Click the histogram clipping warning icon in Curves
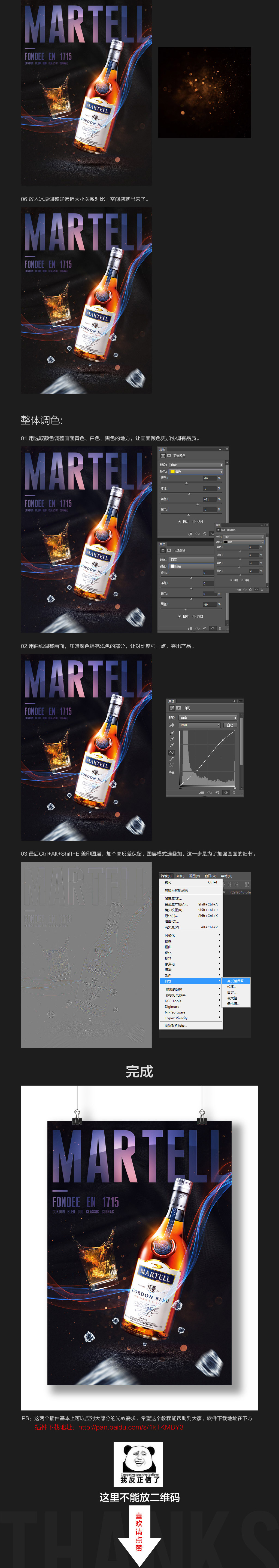Screen dimensions: 279x1568 (x=172, y=772)
